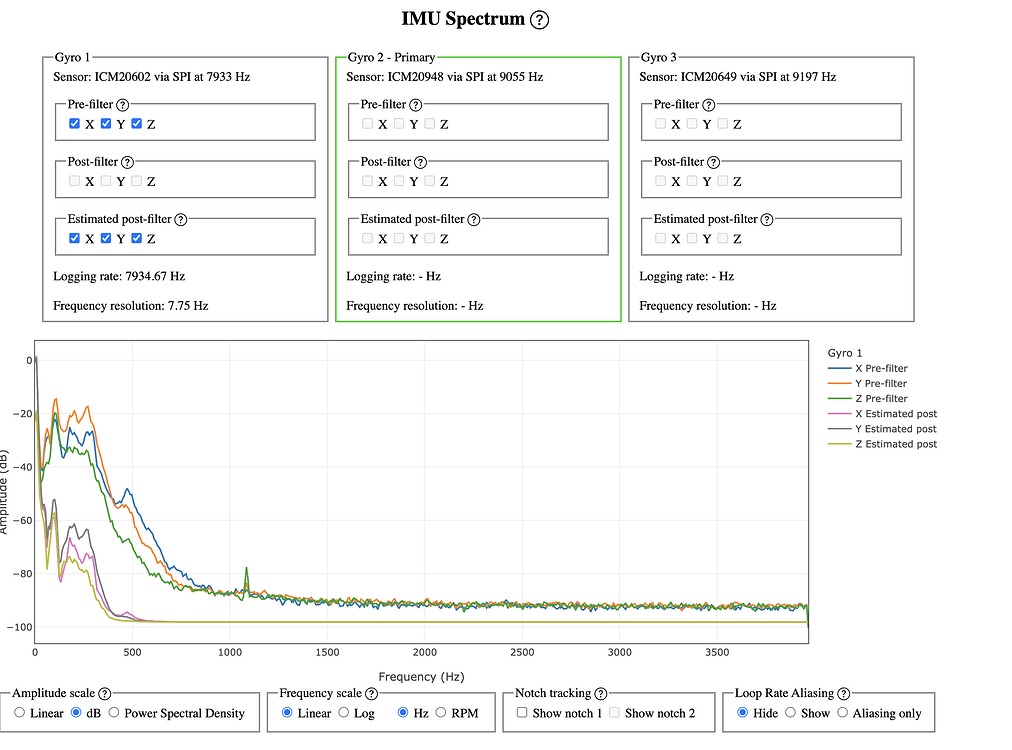Open Notch tracking help icon
Screen dimensions: 1012x750
[x=600, y=694]
